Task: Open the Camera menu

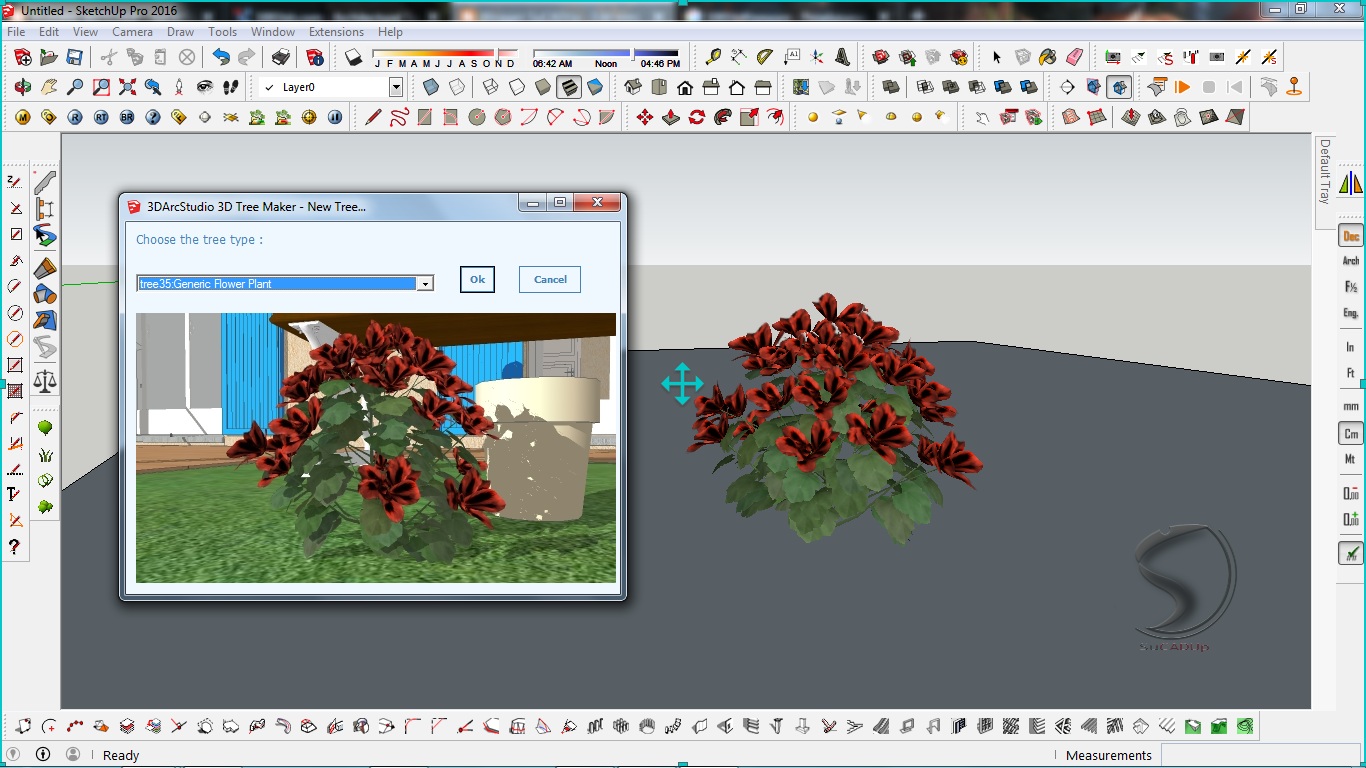Action: coord(132,31)
